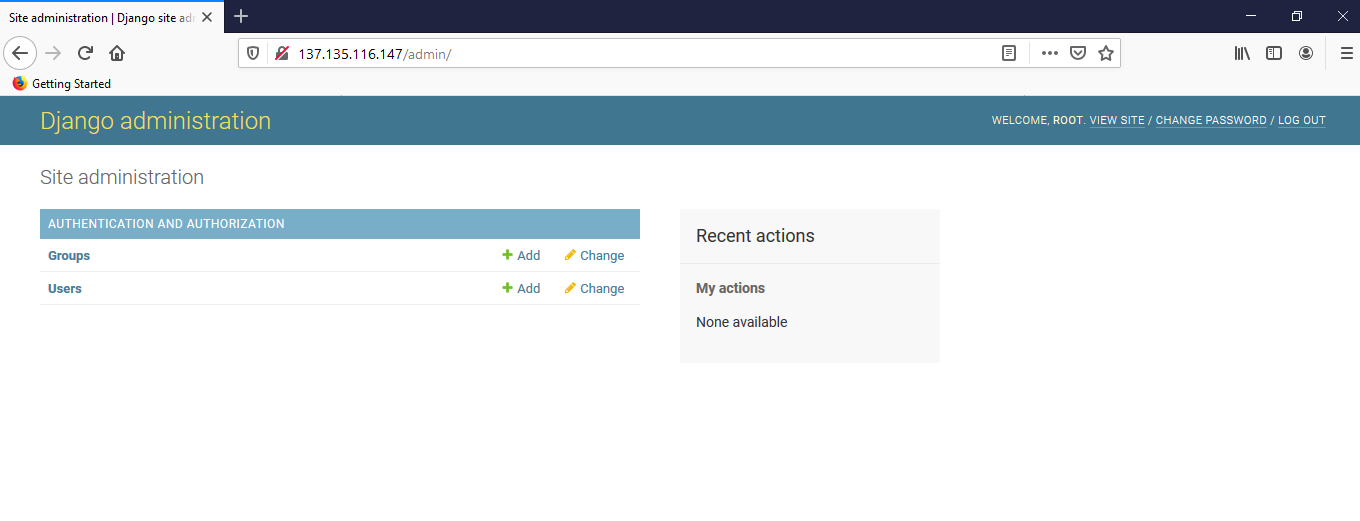Click the WELCOME, ROOT greeting text
The image size is (1360, 521).
1037,120
